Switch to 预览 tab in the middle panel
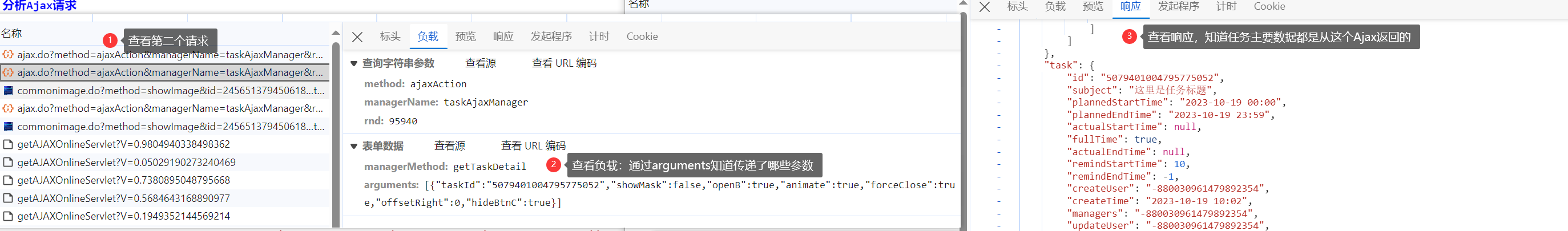This screenshot has width=1568, height=231. 465,37
